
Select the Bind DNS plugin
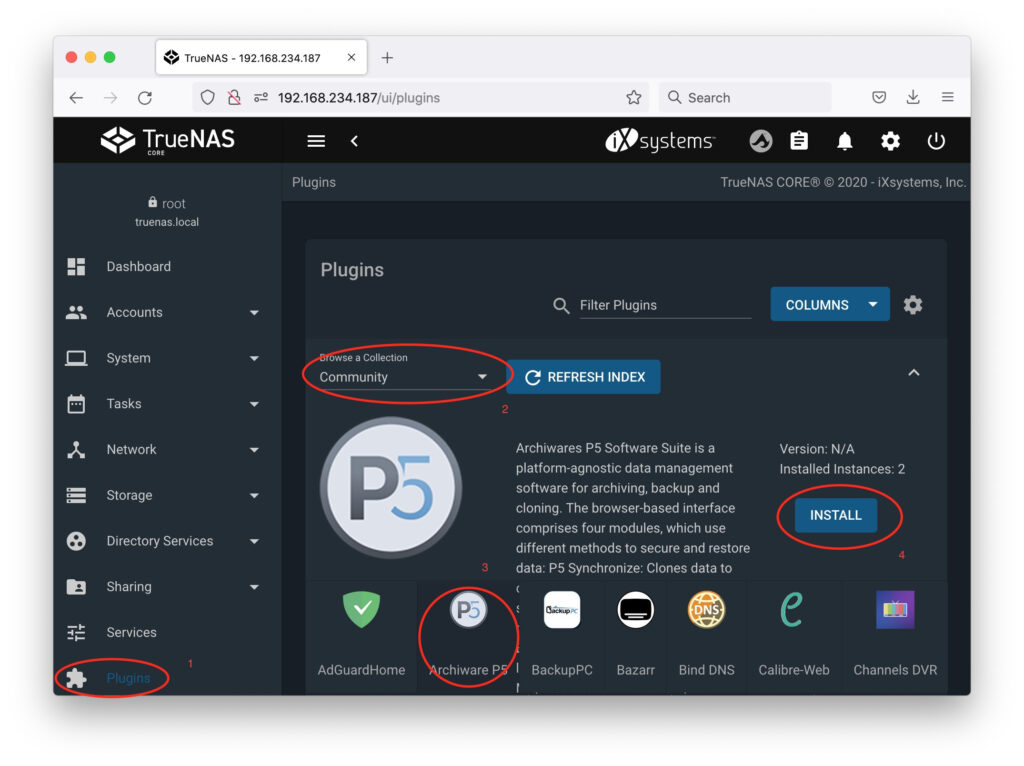point(706,610)
